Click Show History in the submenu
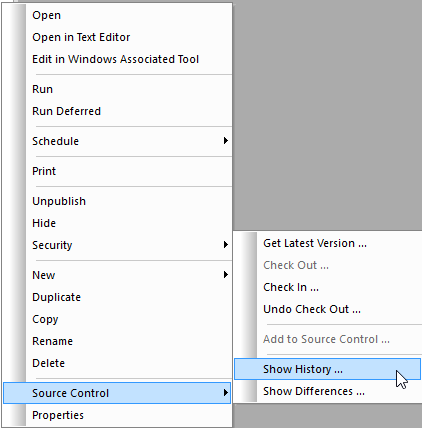The width and height of the screenshot is (422, 428). coord(327,369)
